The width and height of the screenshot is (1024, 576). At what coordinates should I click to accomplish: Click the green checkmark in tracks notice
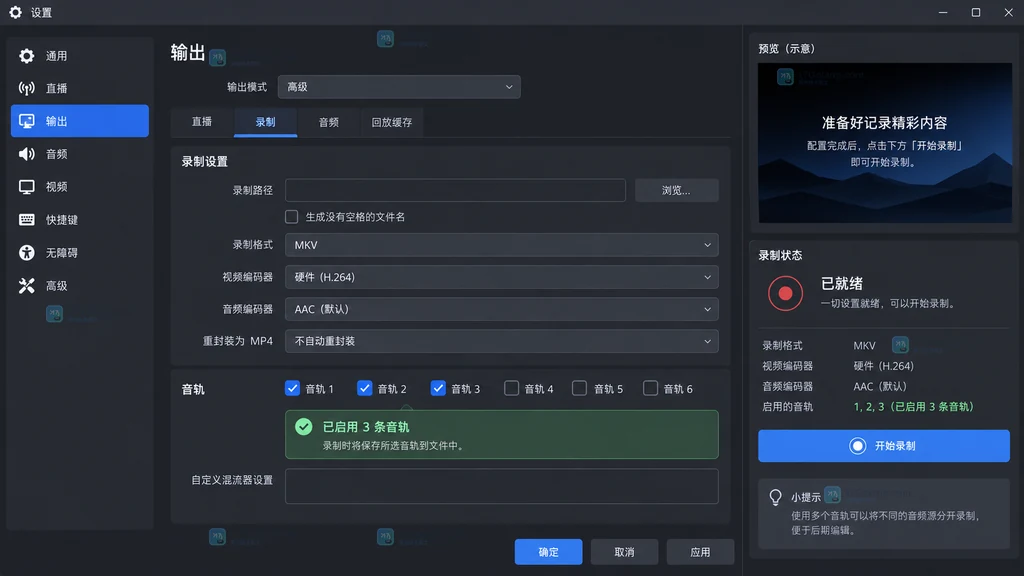(x=304, y=426)
